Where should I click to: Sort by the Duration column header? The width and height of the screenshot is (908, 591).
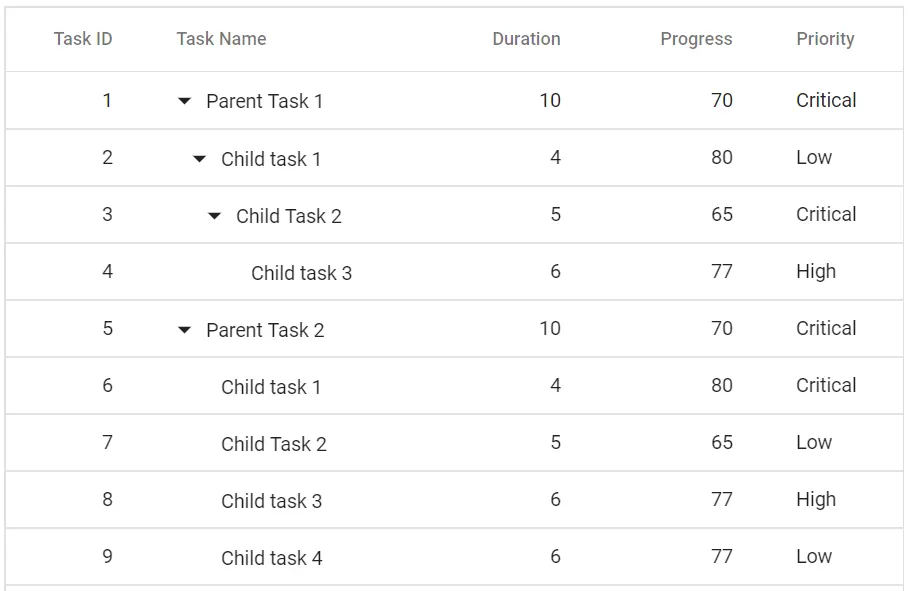pos(526,39)
